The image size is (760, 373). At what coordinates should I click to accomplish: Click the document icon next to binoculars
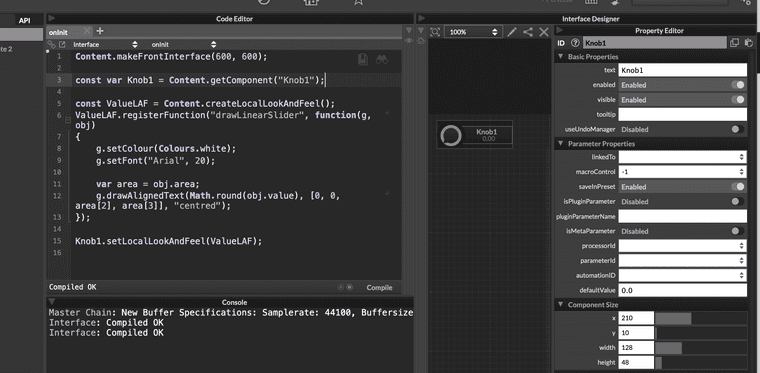pos(362,59)
